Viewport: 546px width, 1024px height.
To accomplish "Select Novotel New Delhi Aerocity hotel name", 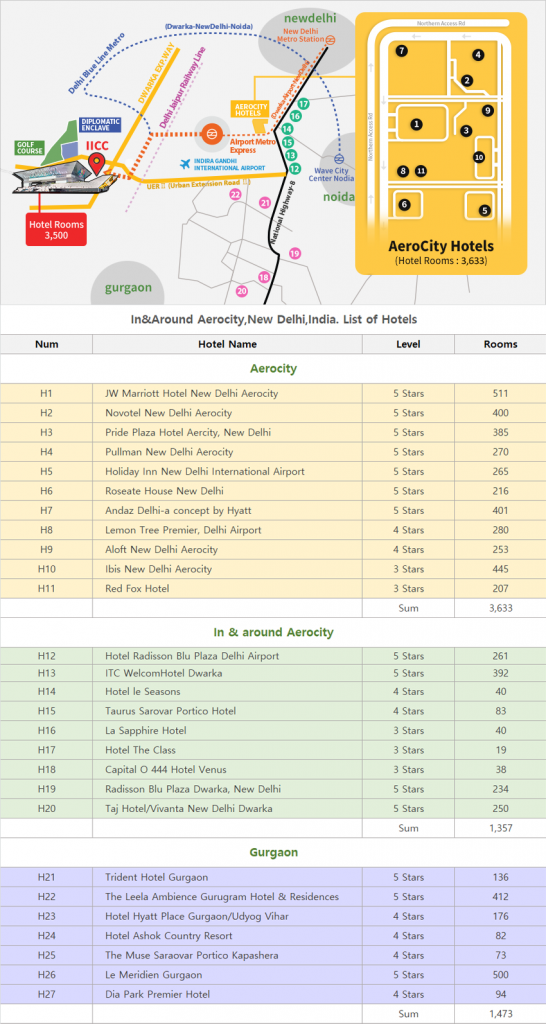I will pos(169,413).
